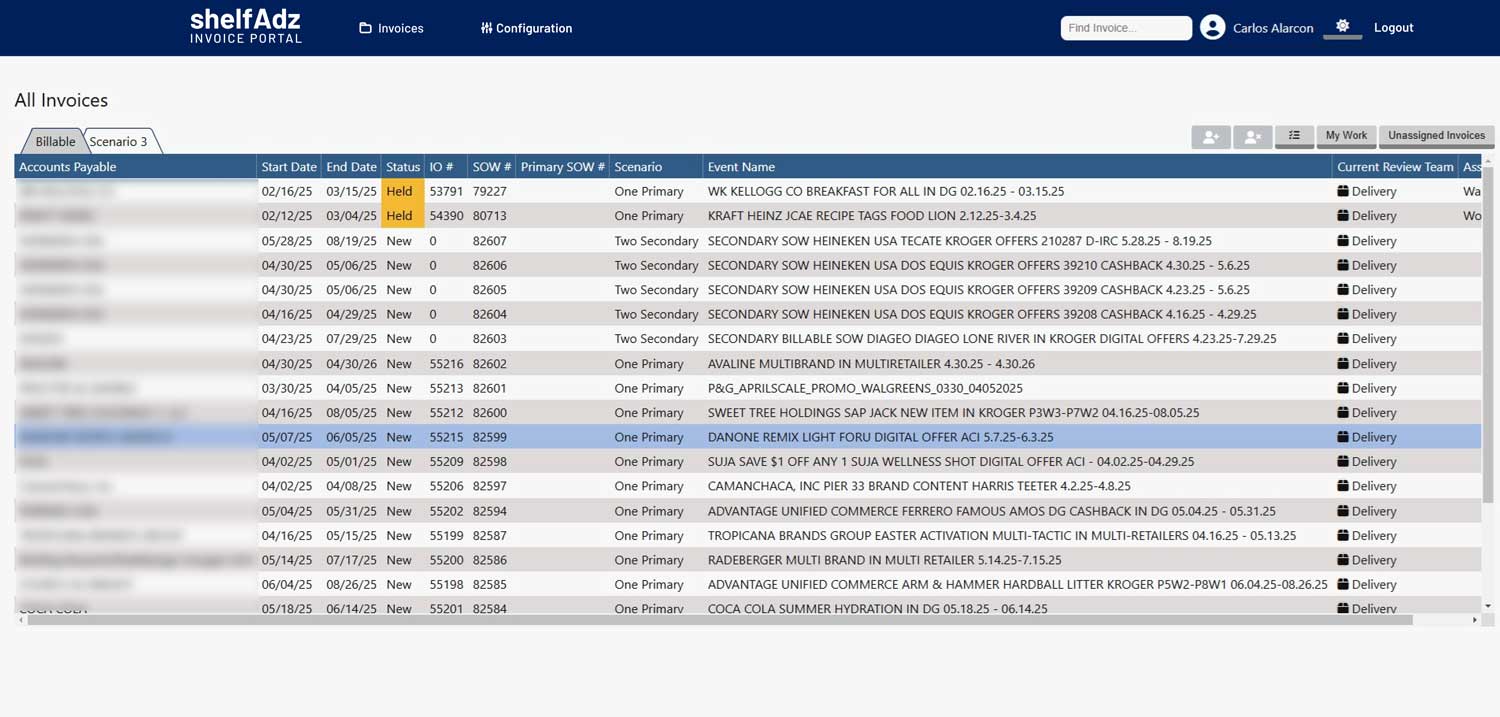Sort by Current Review Team column

pos(1395,167)
